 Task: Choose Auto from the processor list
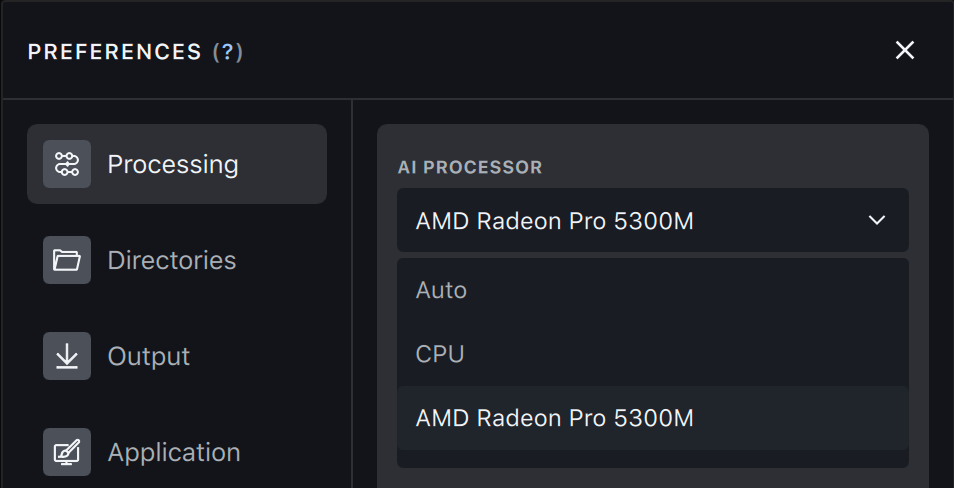(442, 290)
